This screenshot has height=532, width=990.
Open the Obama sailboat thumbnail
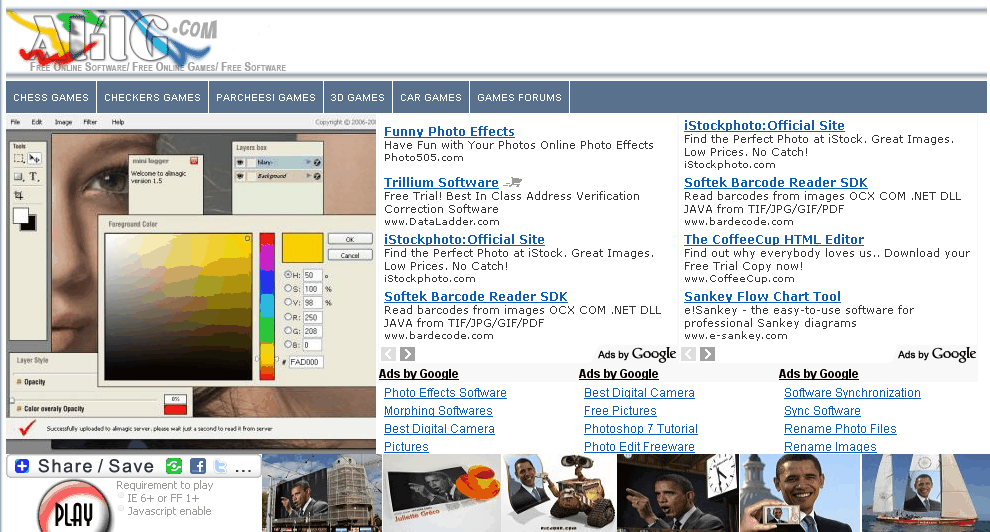(926, 493)
